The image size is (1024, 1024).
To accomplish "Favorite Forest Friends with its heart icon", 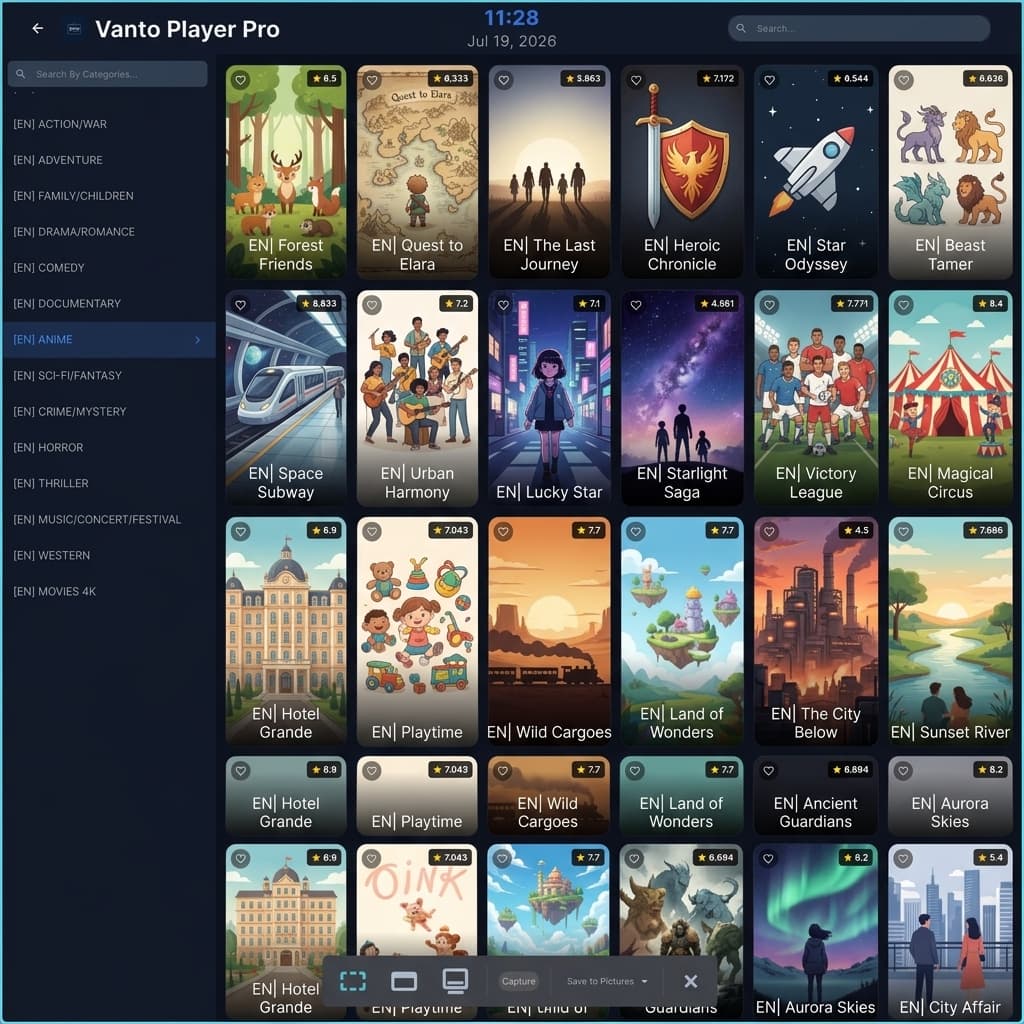I will point(241,80).
